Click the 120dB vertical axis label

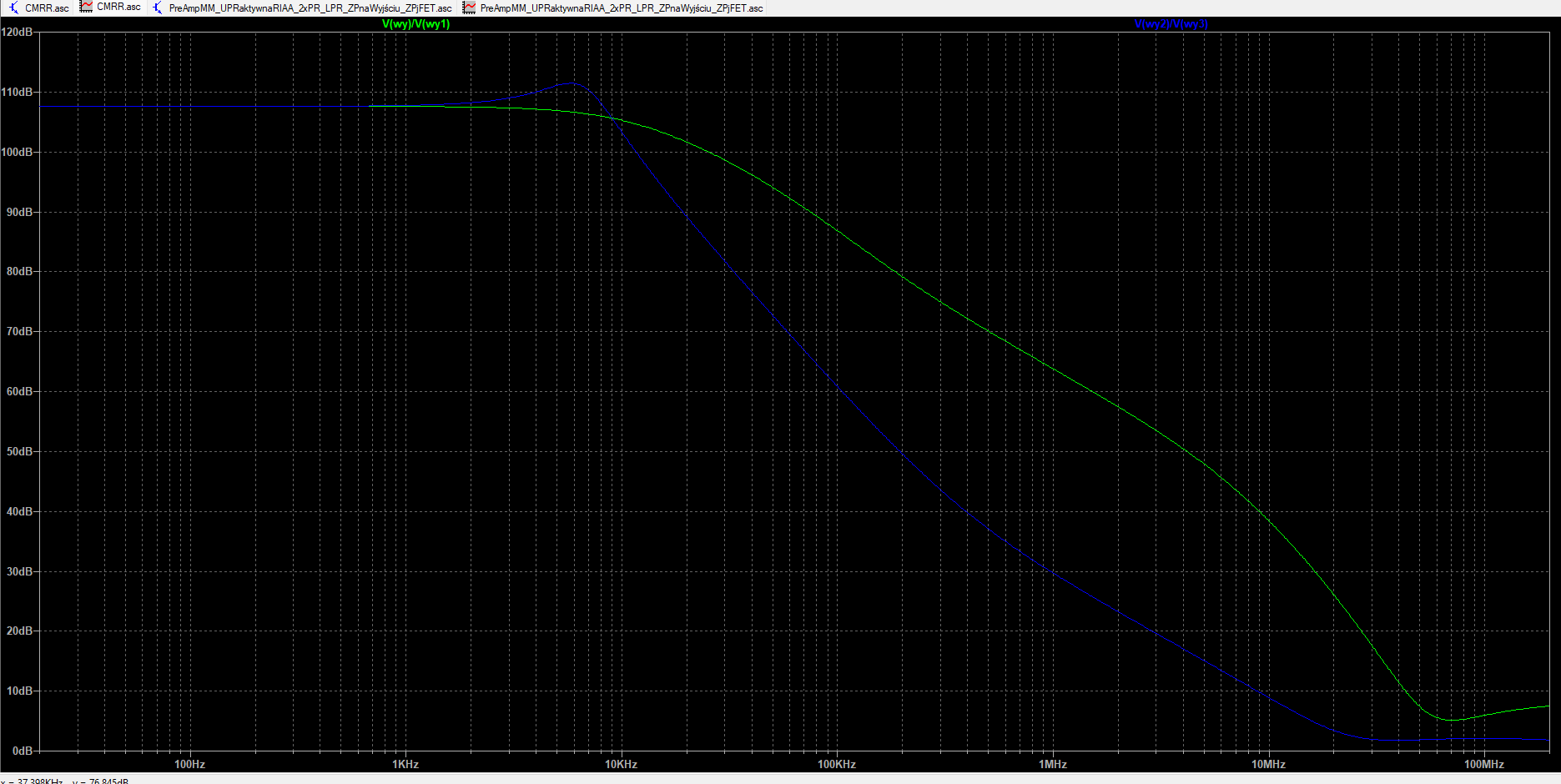coord(18,32)
